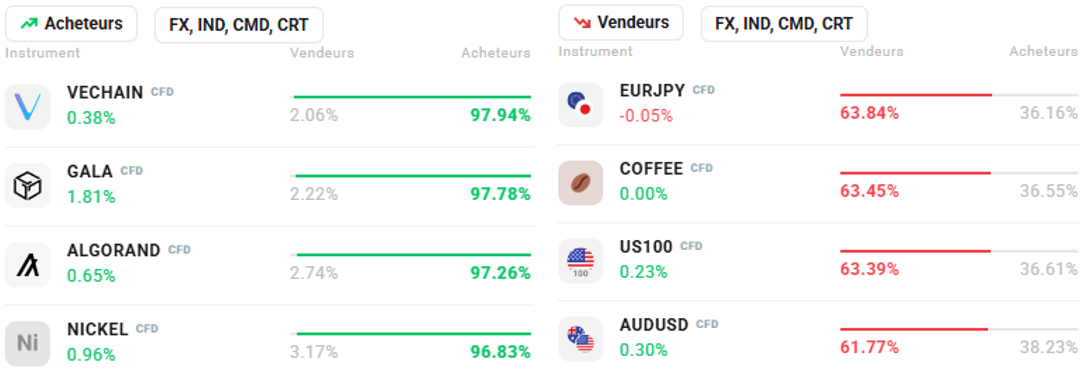Click the VECHAIN logo icon

point(28,107)
